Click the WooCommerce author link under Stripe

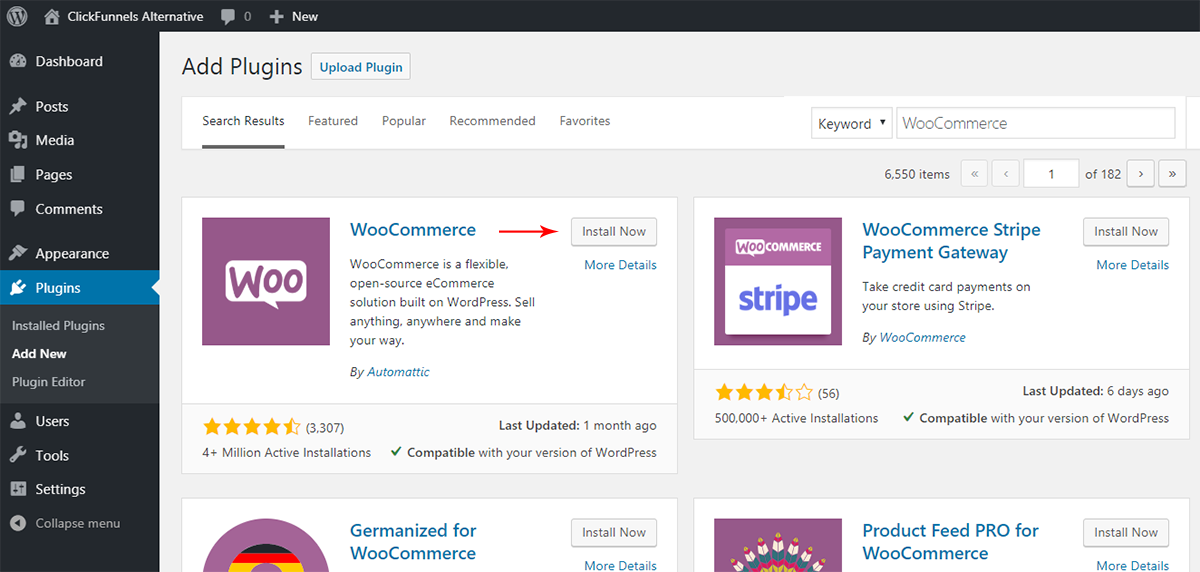pos(922,338)
